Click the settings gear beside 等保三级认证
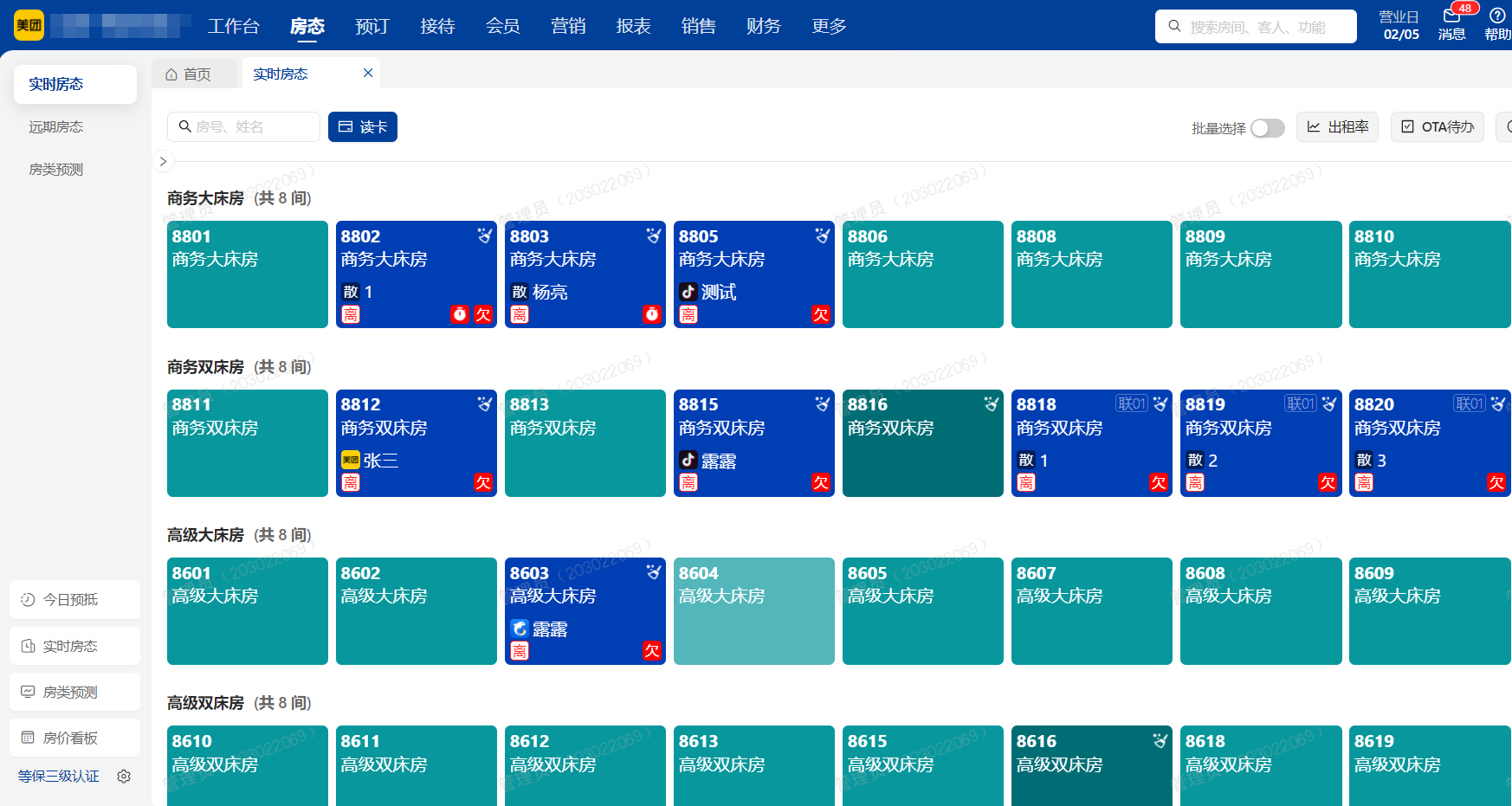This screenshot has height=806, width=1512. point(124,777)
